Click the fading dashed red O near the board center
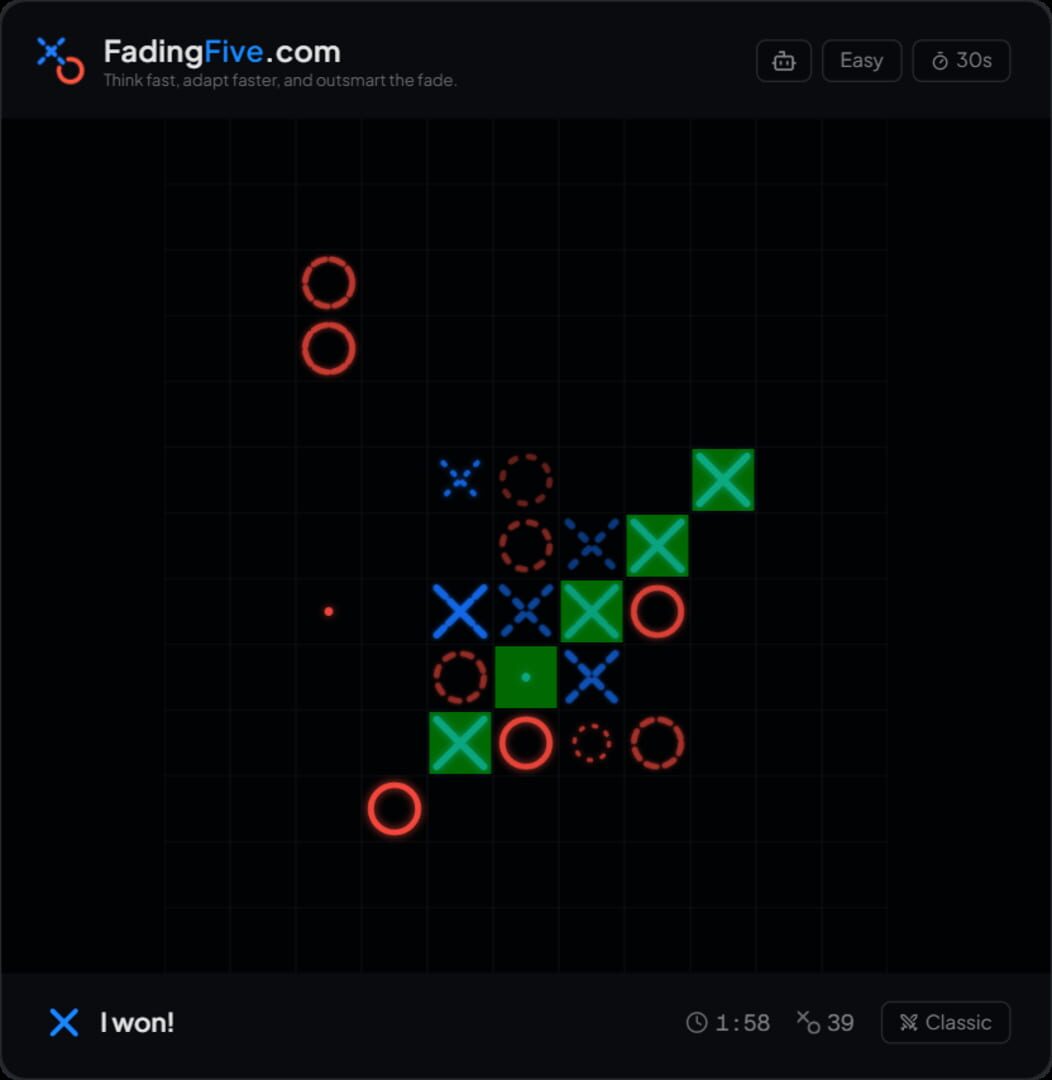 [x=525, y=545]
